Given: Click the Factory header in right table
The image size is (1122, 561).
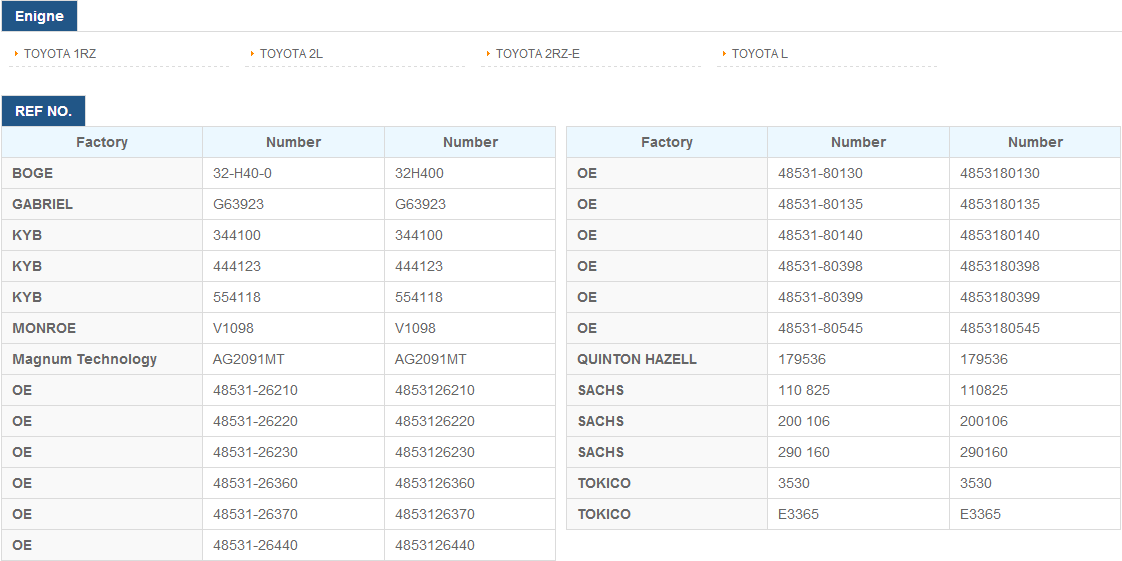Looking at the screenshot, I should (667, 142).
